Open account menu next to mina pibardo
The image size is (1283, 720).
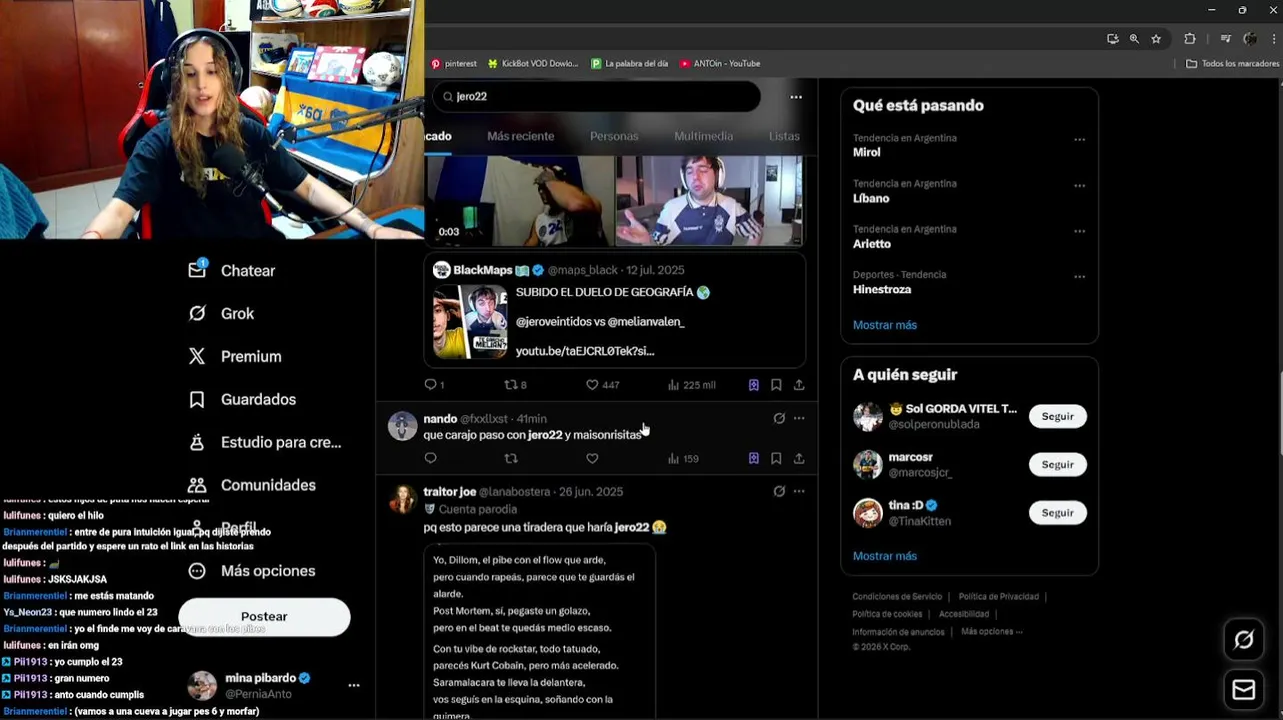353,685
